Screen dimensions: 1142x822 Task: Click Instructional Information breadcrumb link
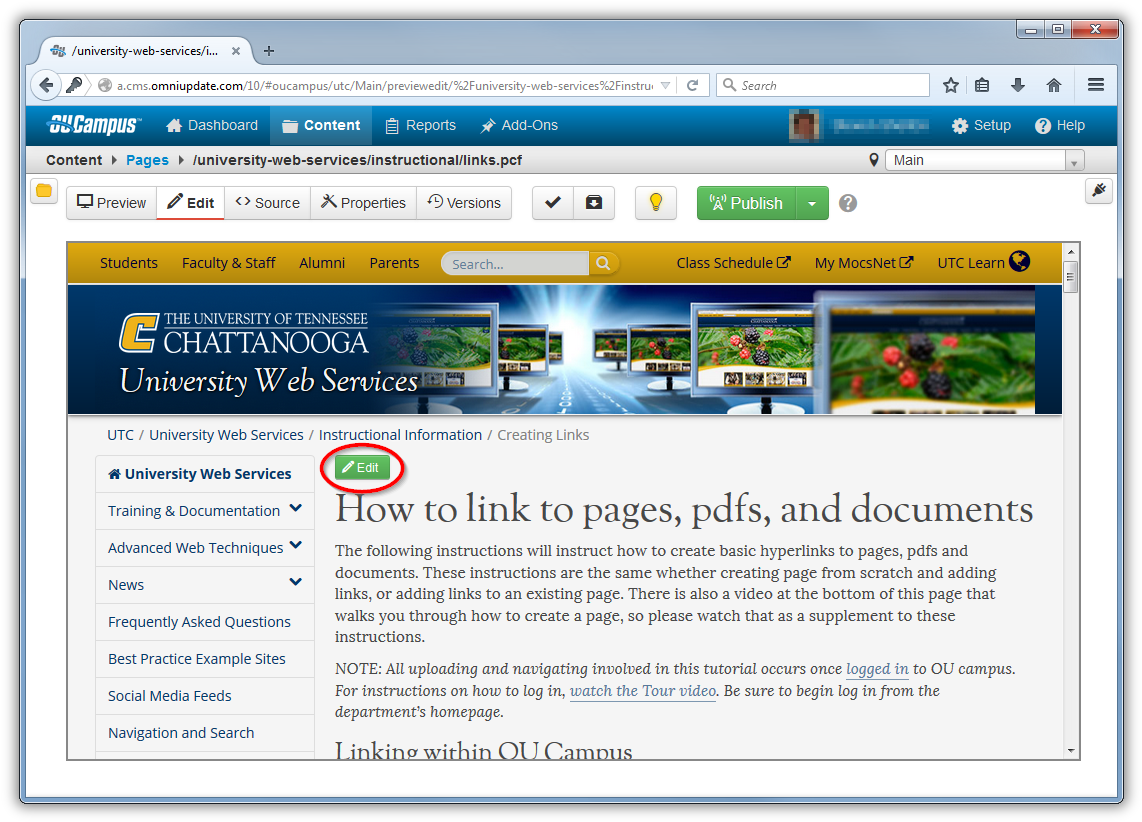(401, 435)
